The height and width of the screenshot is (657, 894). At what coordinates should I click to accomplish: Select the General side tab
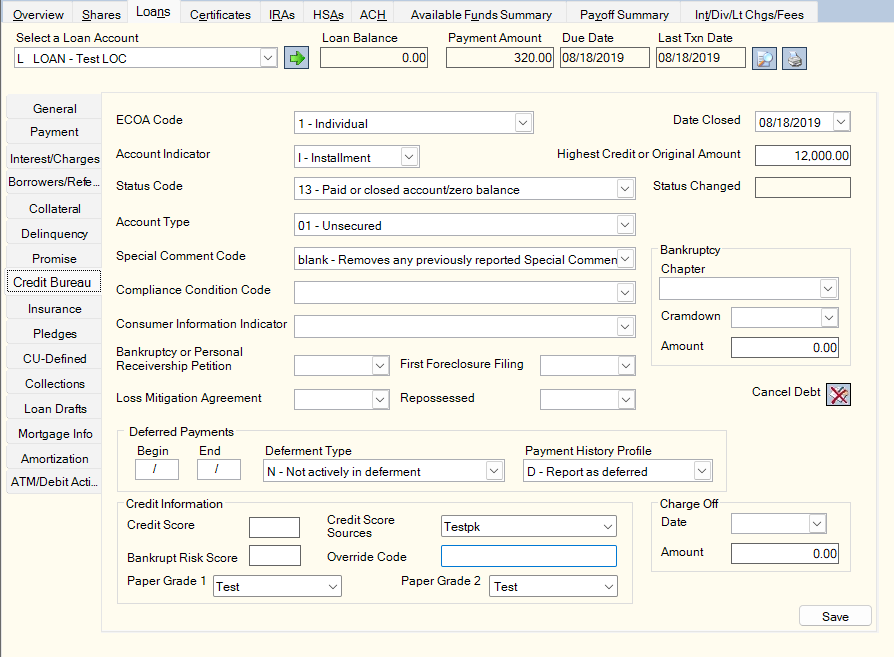point(54,108)
